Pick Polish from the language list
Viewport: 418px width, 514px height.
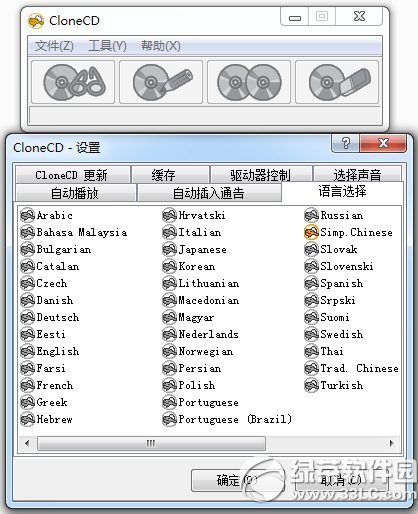(x=197, y=385)
